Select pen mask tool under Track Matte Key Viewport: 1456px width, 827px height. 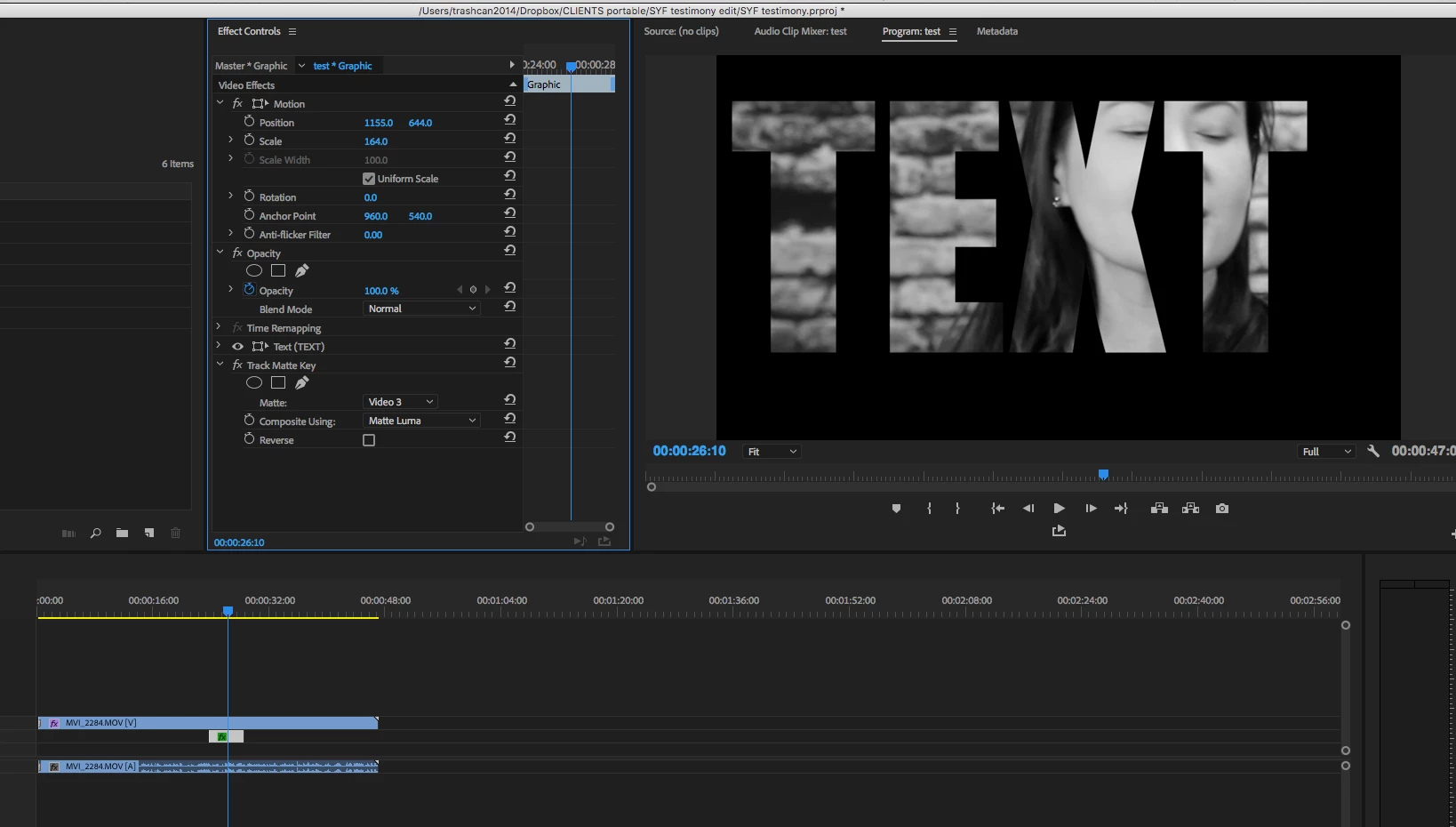[302, 382]
